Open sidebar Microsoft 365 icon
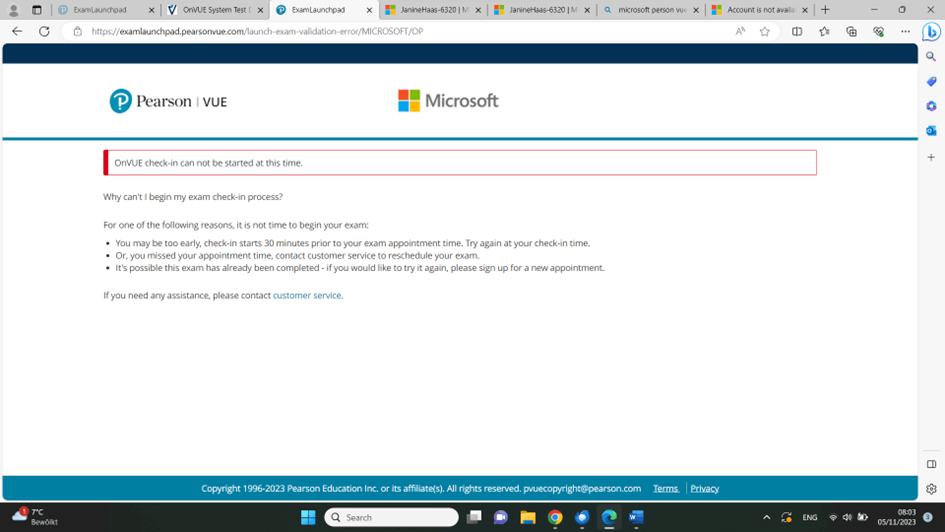The height and width of the screenshot is (532, 945). (x=931, y=106)
